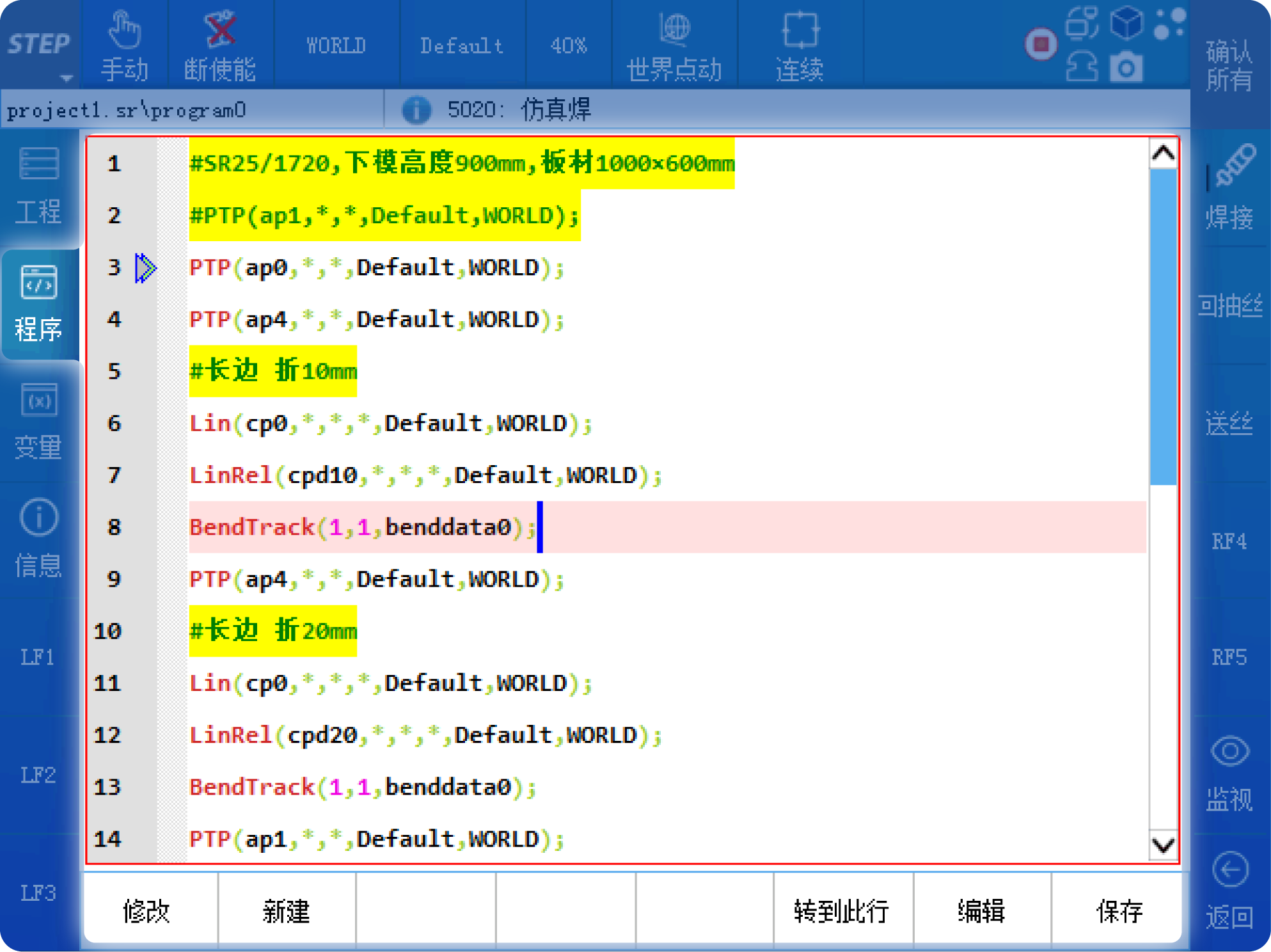Screen dimensions: 1271x952
Task: Open the 变量 variables tab
Action: [x=39, y=422]
